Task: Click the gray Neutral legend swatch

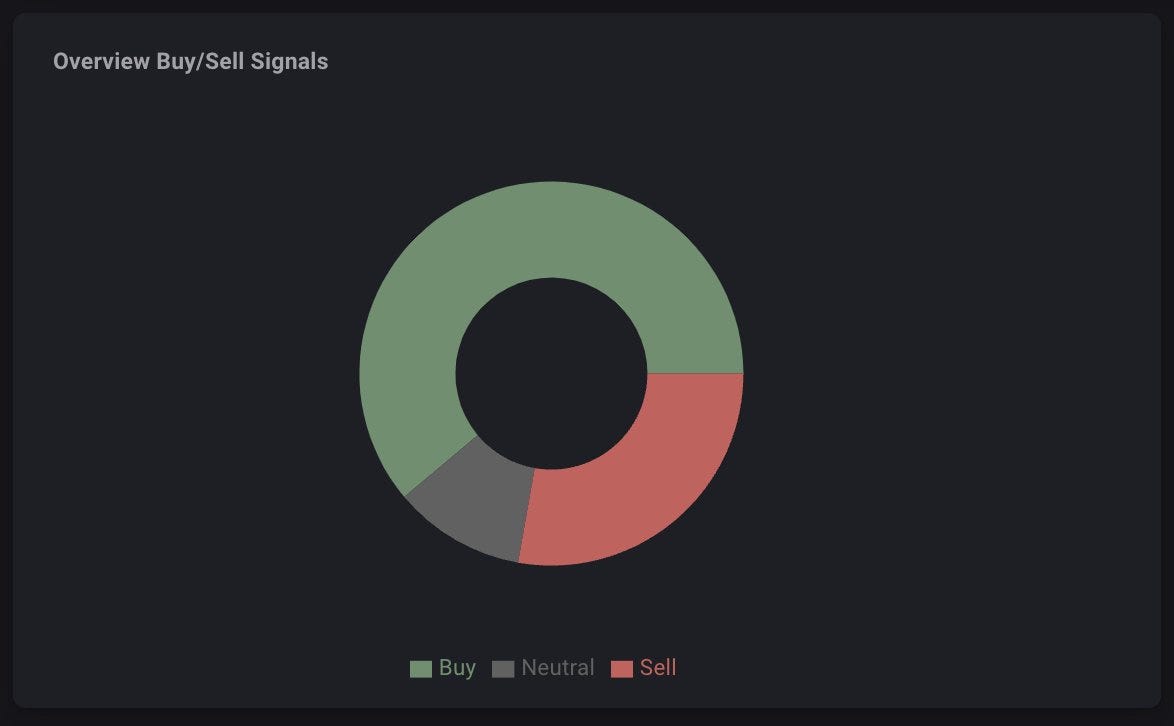Action: coord(503,669)
